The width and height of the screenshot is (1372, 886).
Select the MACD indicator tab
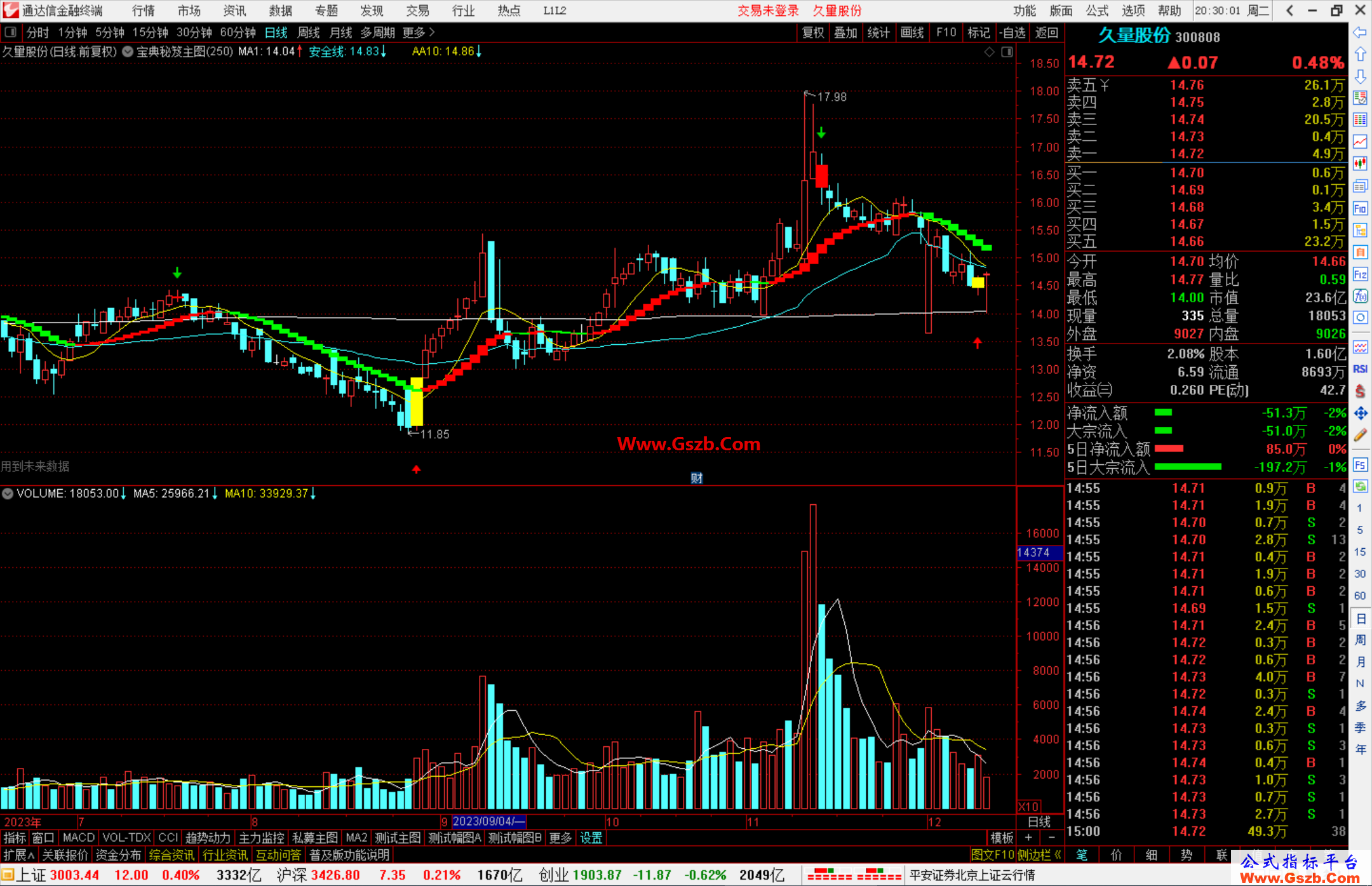pyautogui.click(x=79, y=838)
